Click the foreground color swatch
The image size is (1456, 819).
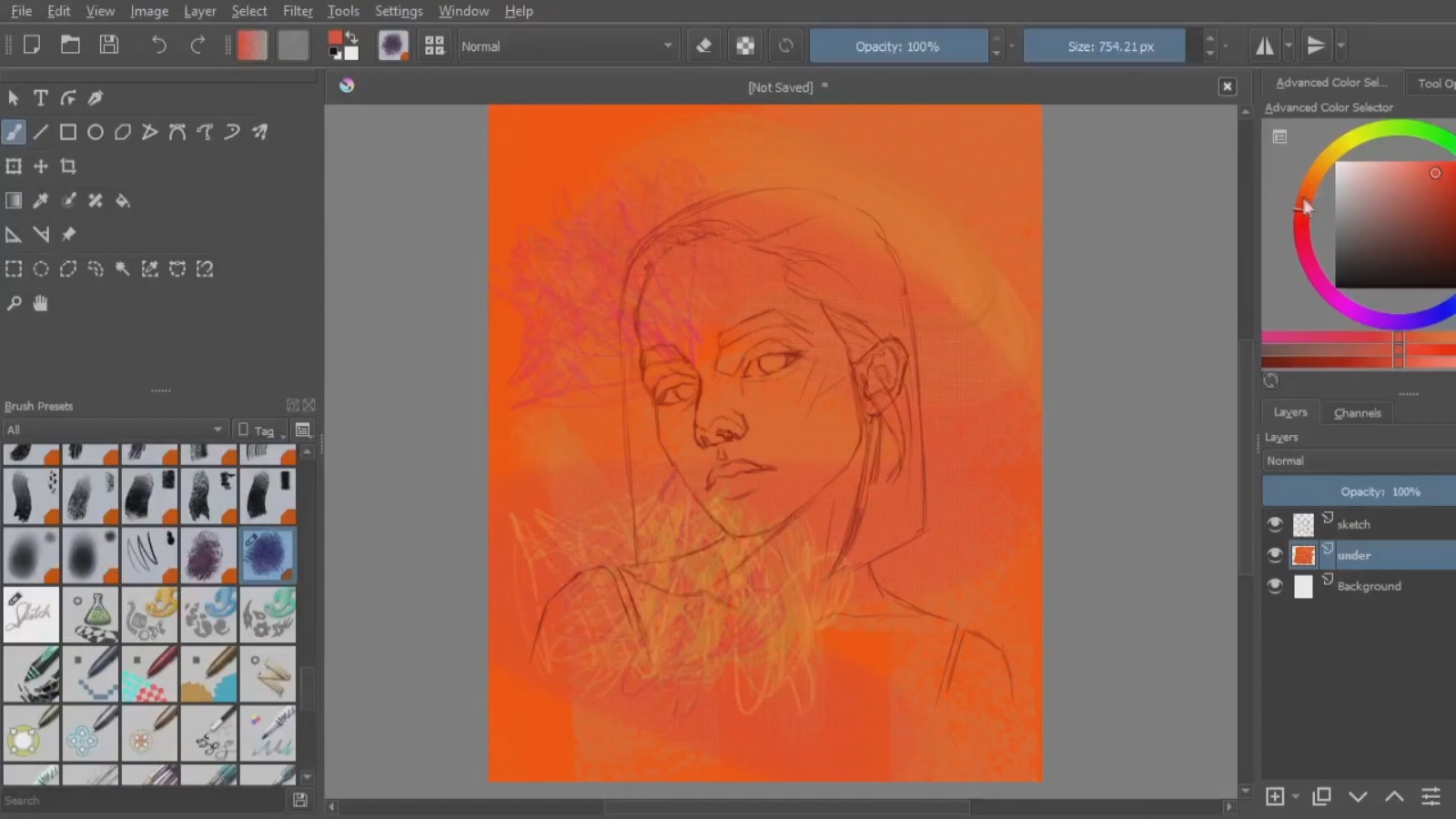335,37
